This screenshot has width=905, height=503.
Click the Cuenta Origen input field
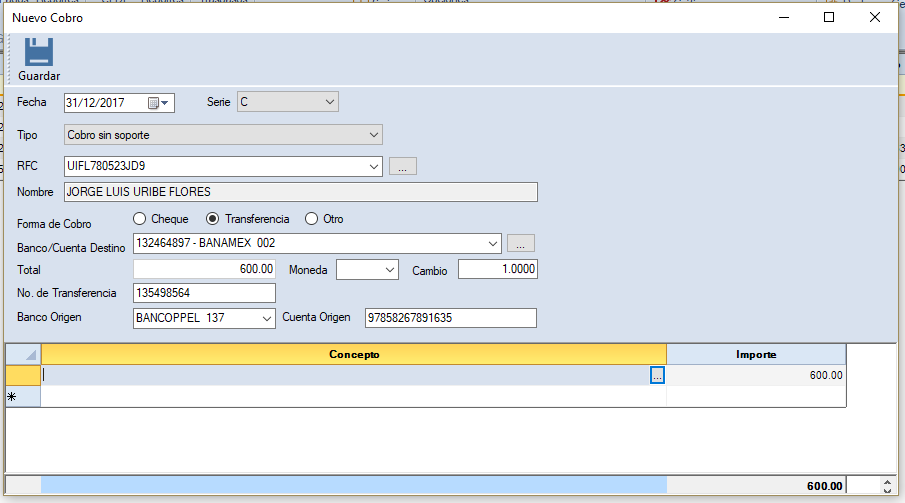pos(450,318)
